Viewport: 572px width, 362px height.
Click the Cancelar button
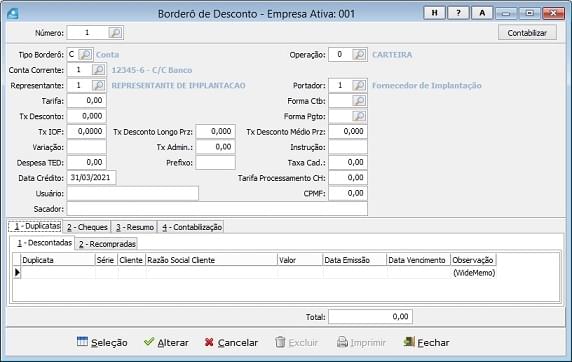tap(231, 342)
